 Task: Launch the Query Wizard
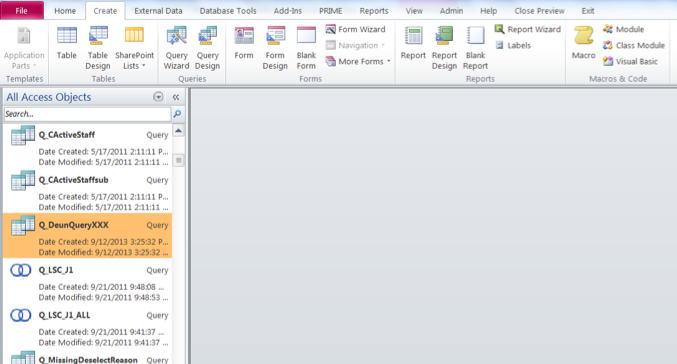point(176,47)
